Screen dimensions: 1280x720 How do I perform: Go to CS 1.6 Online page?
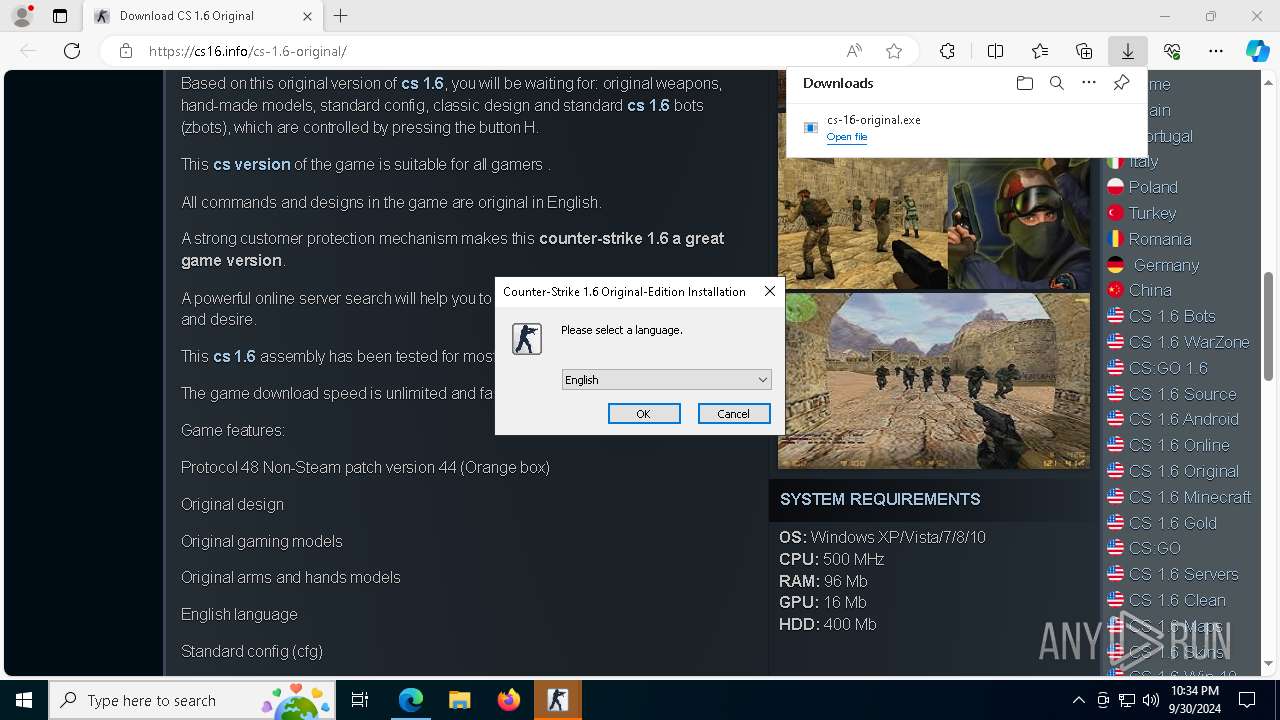tap(1179, 445)
